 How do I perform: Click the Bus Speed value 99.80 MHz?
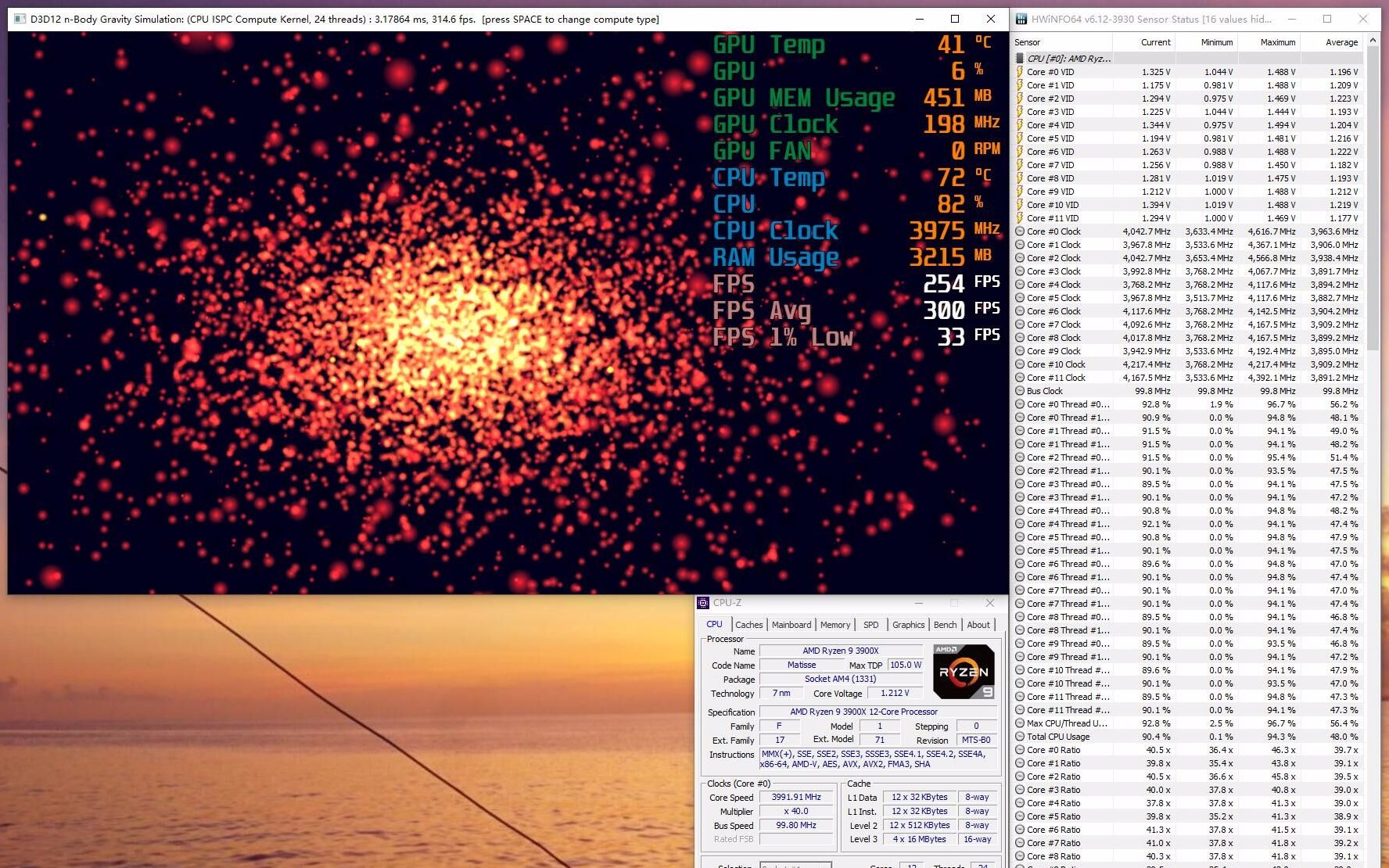coord(796,825)
